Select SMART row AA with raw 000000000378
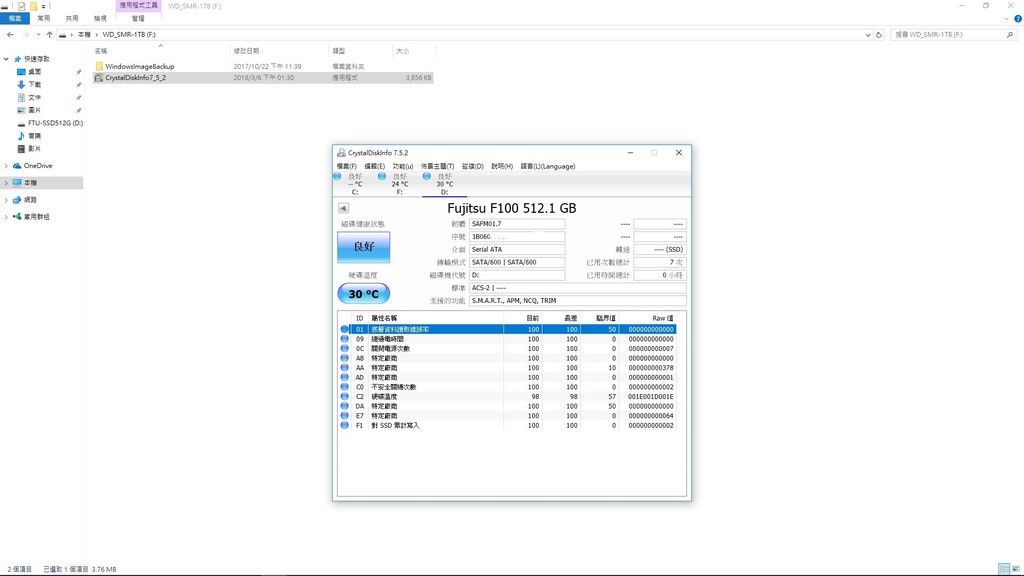Viewport: 1024px width, 576px height. [507, 368]
